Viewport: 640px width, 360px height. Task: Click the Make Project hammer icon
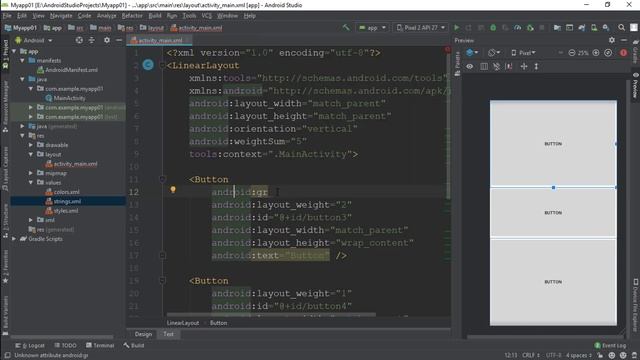pos(346,28)
